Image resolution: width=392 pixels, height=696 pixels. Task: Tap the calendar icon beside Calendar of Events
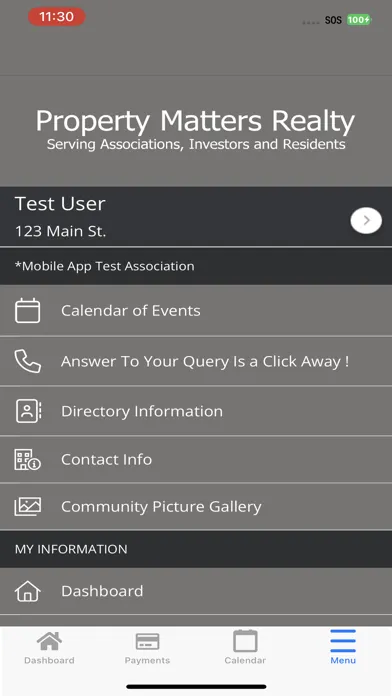point(28,311)
